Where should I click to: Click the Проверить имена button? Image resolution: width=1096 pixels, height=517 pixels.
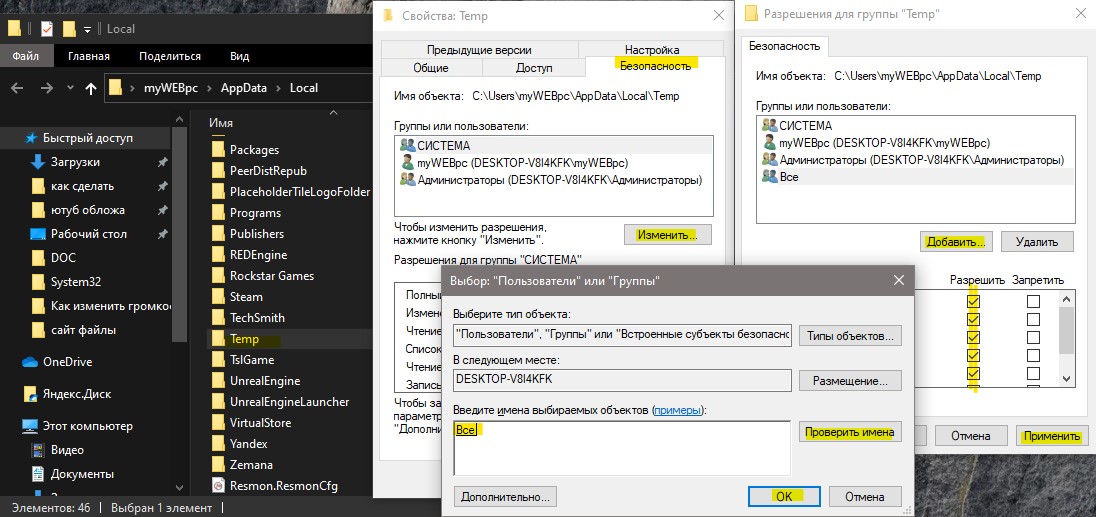coord(850,432)
